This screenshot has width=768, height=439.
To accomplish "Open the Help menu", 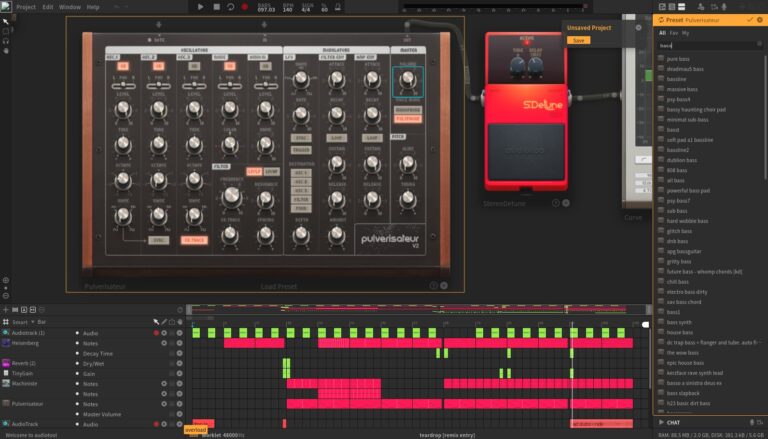I will tap(93, 7).
